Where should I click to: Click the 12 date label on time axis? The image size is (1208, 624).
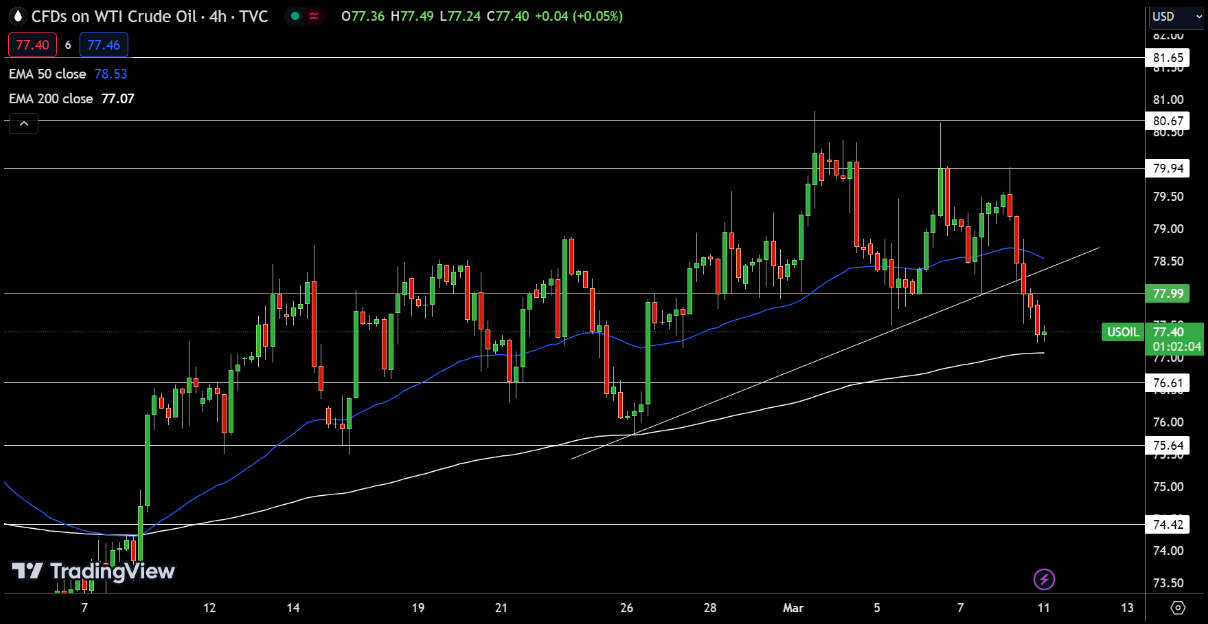click(209, 607)
